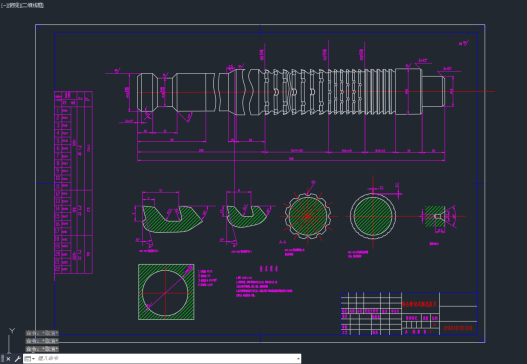
Task: Click the command line input field
Action: tap(166, 359)
